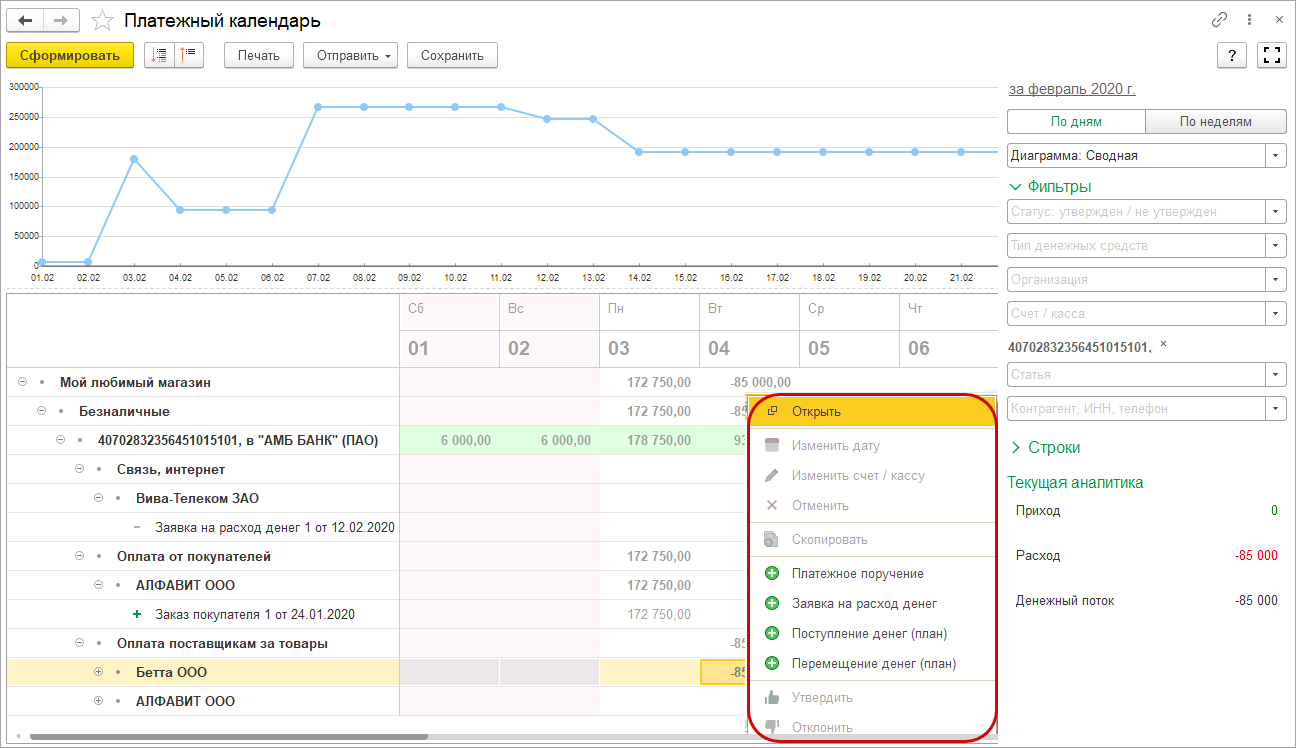1296x748 pixels.
Task: Click the calendar icon beside Изменить дату
Action: coord(771,446)
